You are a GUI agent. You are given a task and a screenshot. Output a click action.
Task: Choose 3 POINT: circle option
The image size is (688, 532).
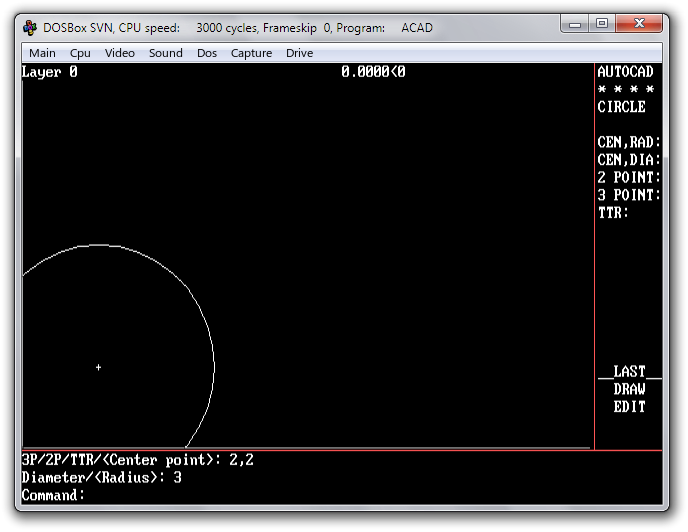629,195
